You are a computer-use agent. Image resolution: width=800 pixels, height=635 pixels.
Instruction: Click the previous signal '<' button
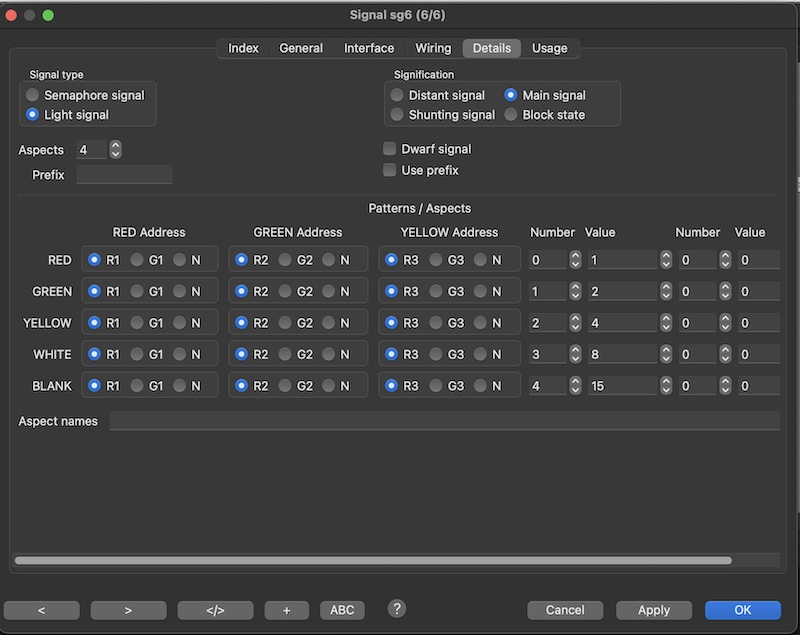[41, 610]
